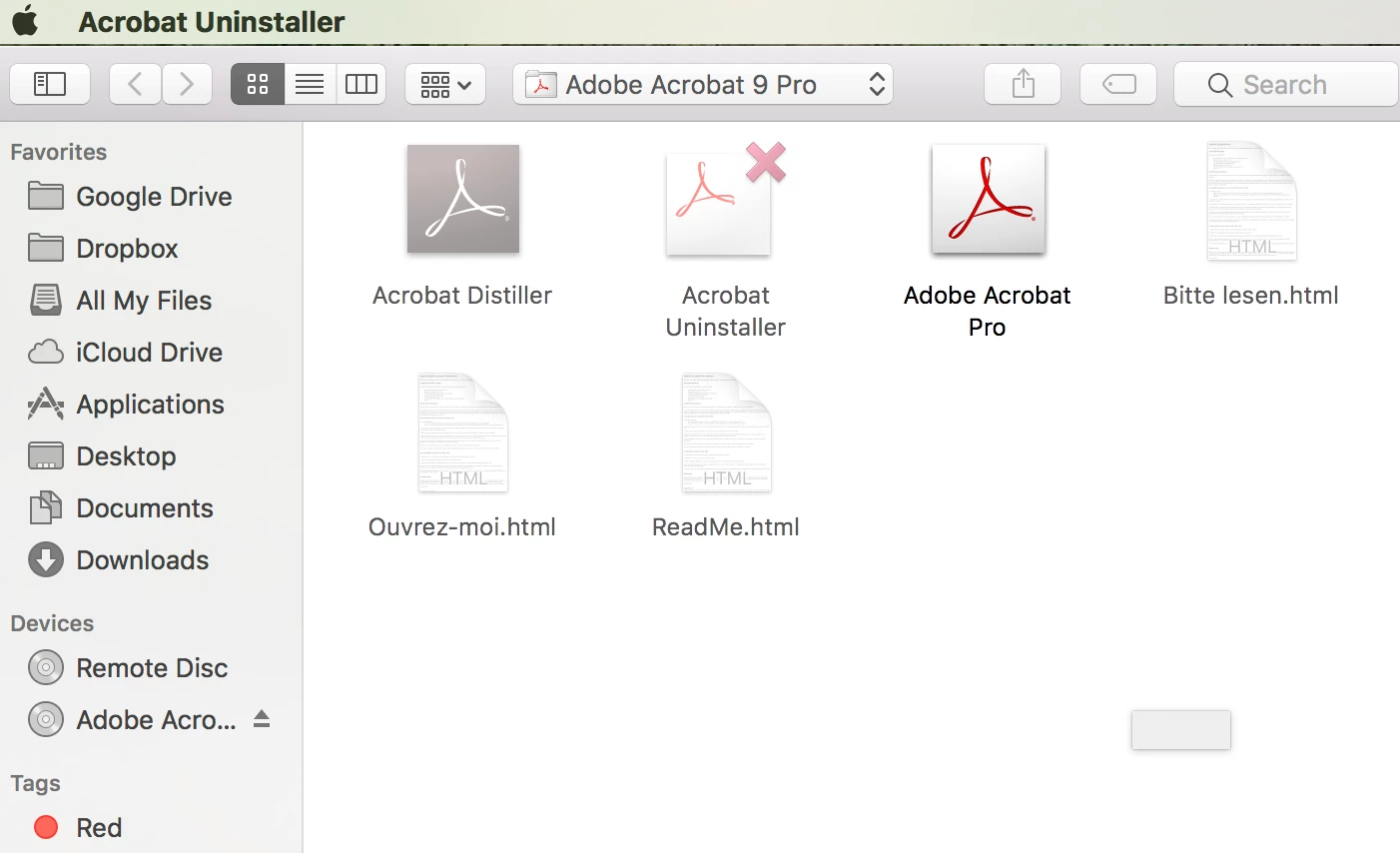The height and width of the screenshot is (853, 1400).
Task: Switch to icon view
Action: coord(258,84)
